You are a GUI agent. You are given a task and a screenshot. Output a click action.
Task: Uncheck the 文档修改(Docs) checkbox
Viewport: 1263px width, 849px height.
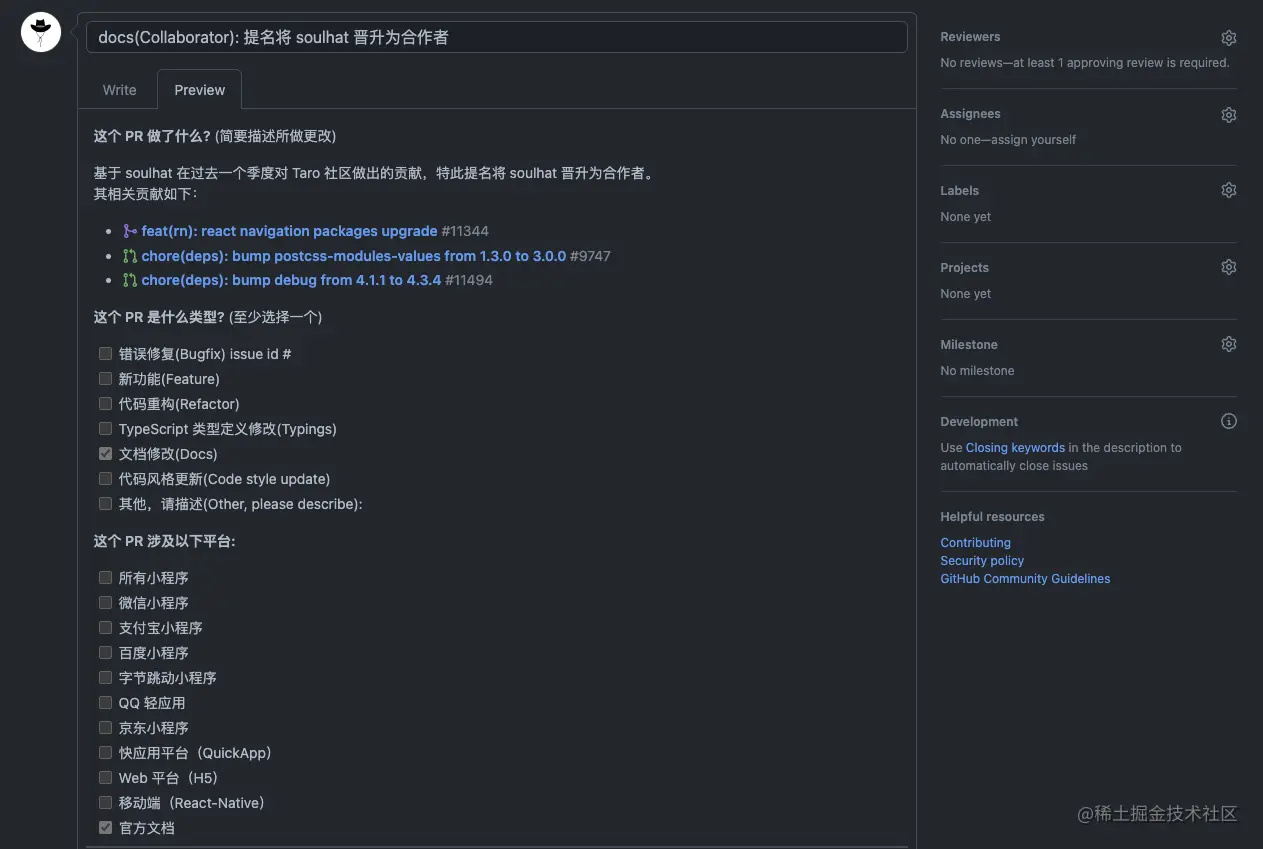tap(105, 453)
